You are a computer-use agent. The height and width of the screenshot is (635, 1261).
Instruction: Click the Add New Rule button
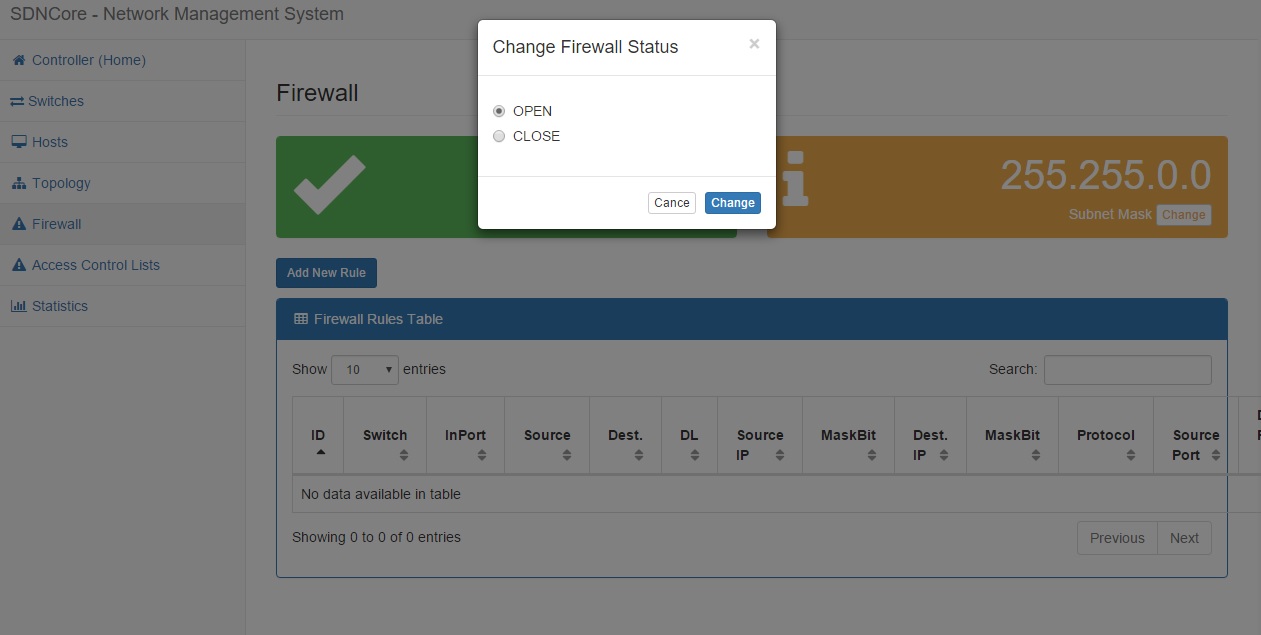pyautogui.click(x=326, y=273)
